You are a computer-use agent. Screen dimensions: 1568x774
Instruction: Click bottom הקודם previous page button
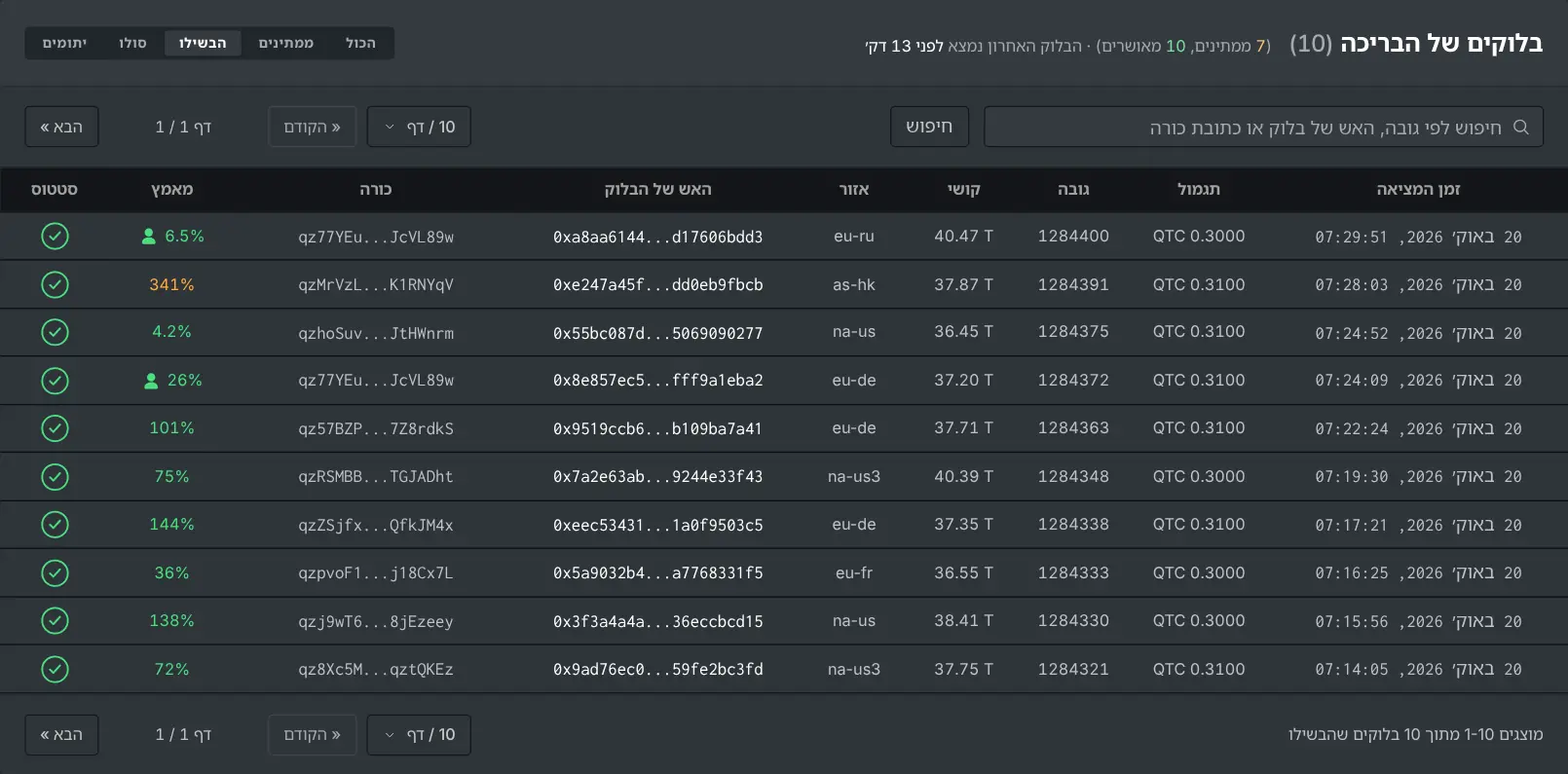(x=313, y=734)
